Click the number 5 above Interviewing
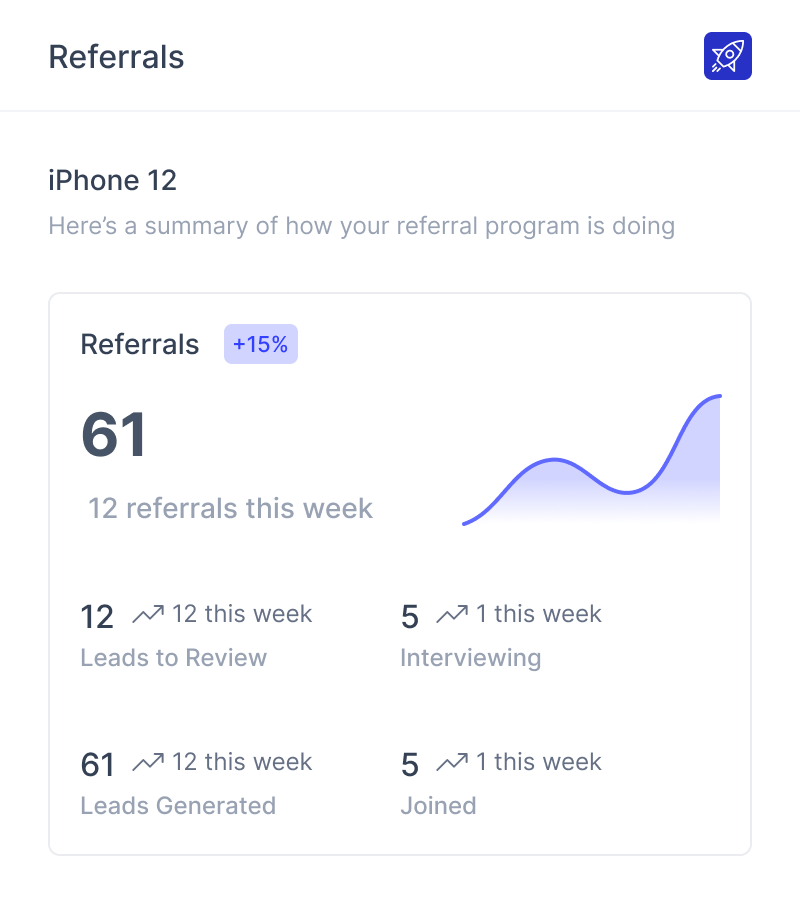 409,617
